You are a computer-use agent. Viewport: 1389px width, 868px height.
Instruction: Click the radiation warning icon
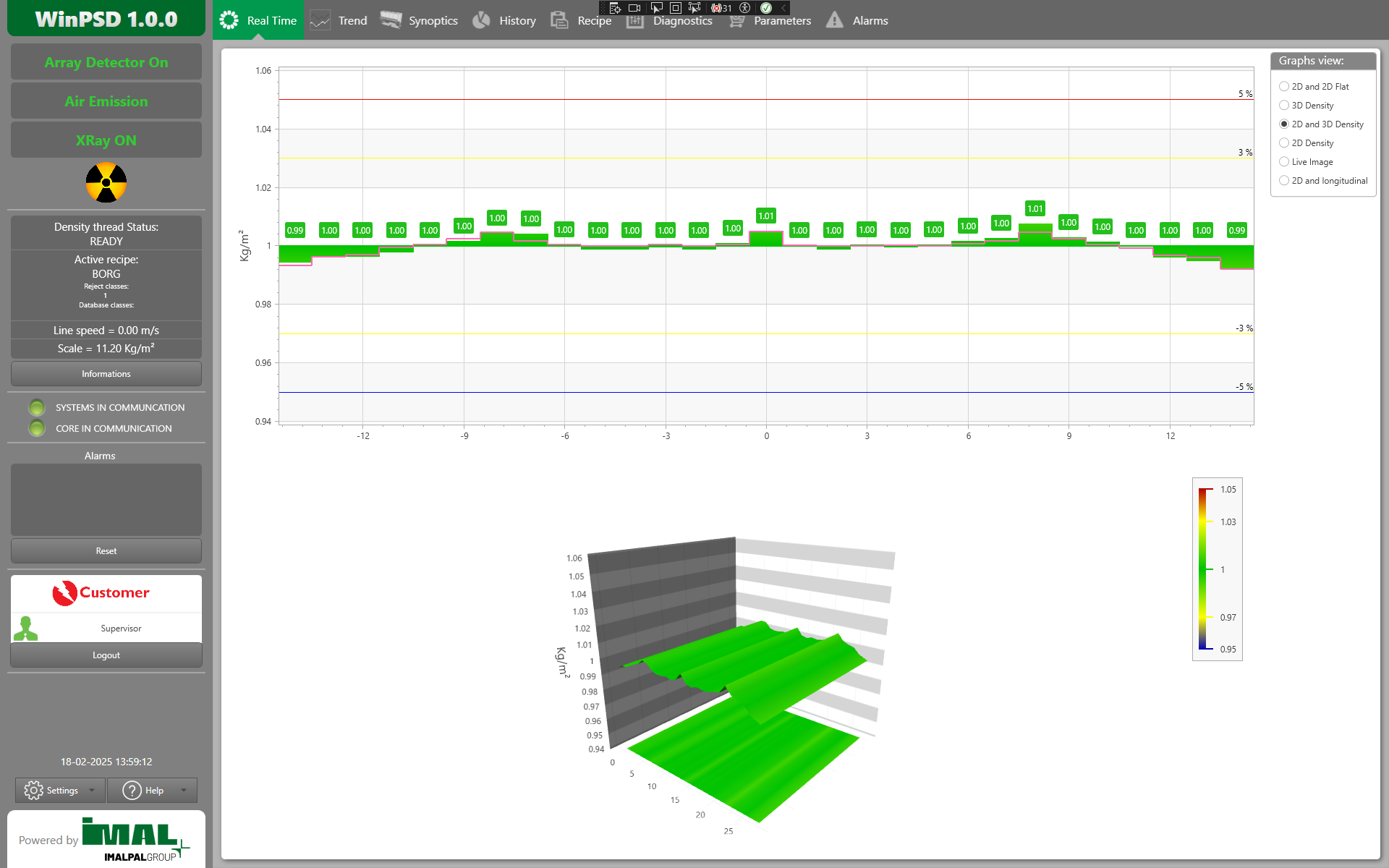point(106,182)
